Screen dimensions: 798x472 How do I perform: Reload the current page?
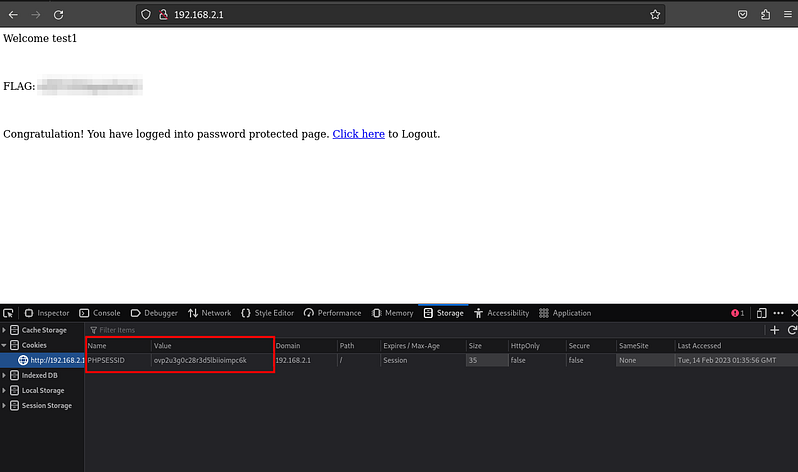point(58,15)
